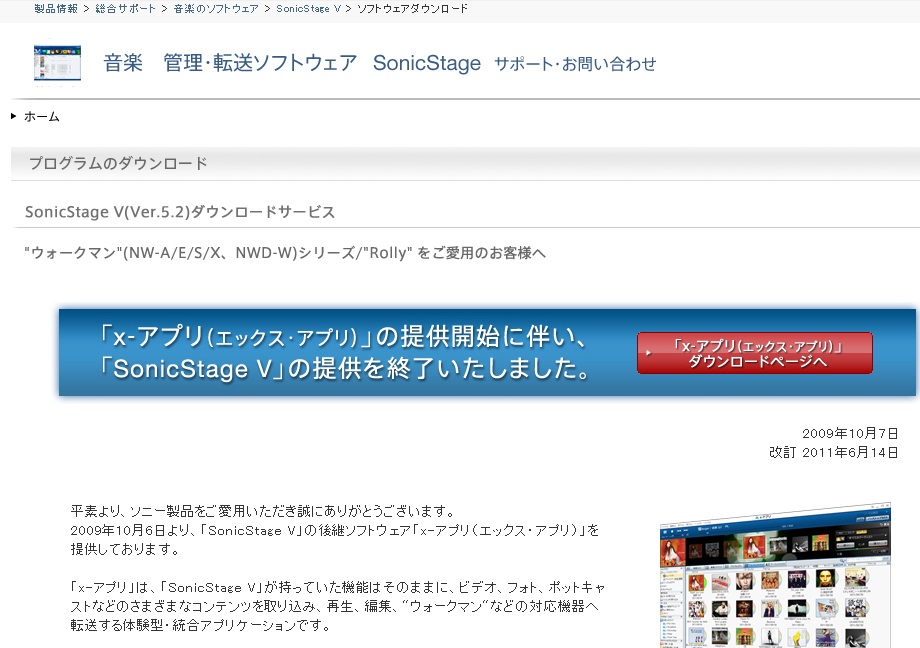Click the SonicStage header wordmark
The width and height of the screenshot is (920, 648).
(426, 62)
